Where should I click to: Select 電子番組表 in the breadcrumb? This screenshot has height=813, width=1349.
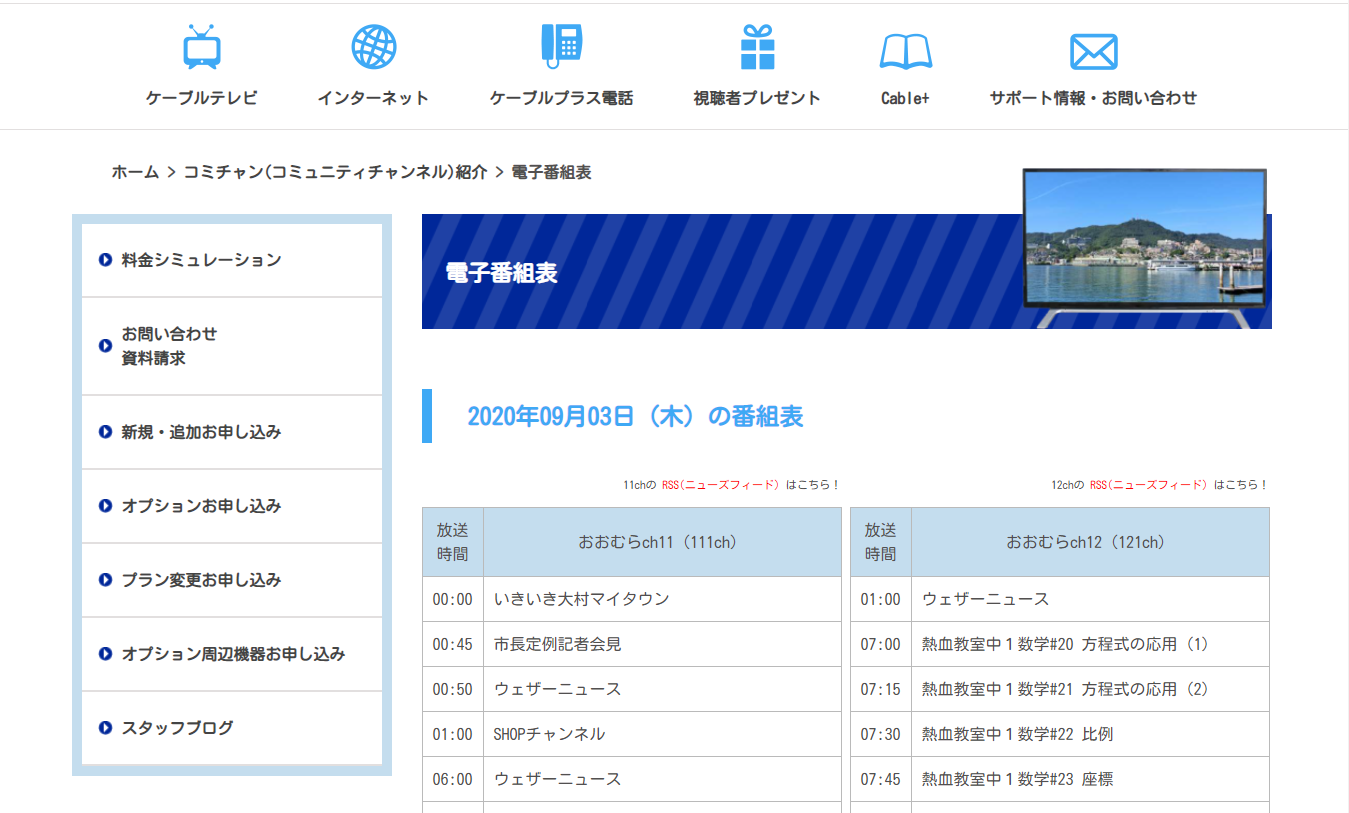[x=551, y=172]
